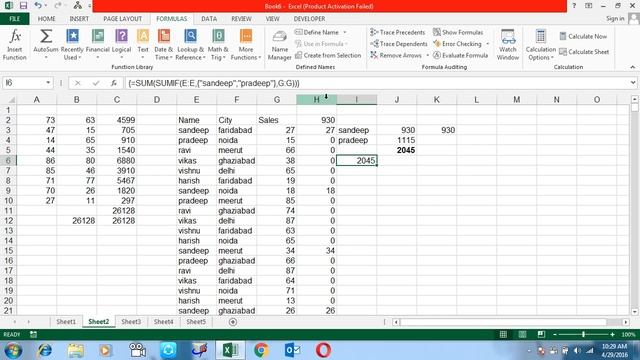Expand the formula bar
This screenshot has width=640, height=360.
(x=633, y=83)
